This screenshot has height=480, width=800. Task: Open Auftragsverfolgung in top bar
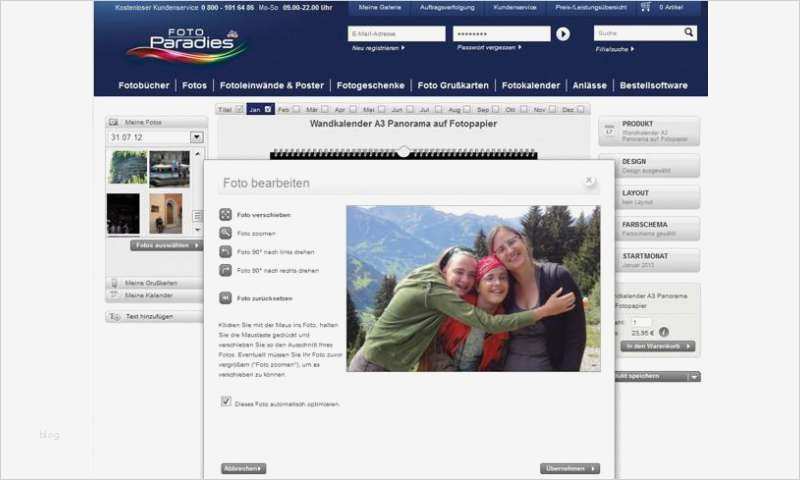pos(447,8)
